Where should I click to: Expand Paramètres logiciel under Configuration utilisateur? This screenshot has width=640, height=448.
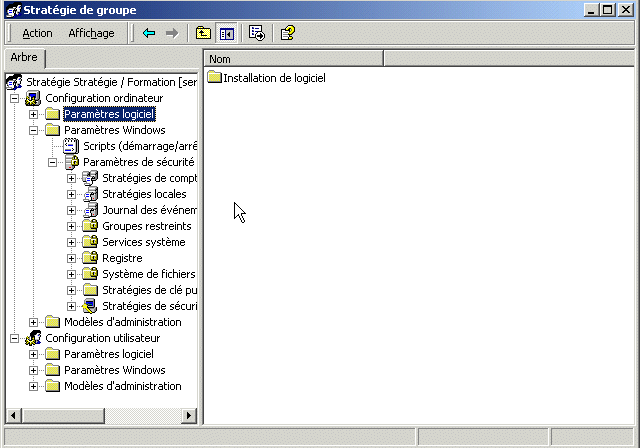(x=33, y=354)
